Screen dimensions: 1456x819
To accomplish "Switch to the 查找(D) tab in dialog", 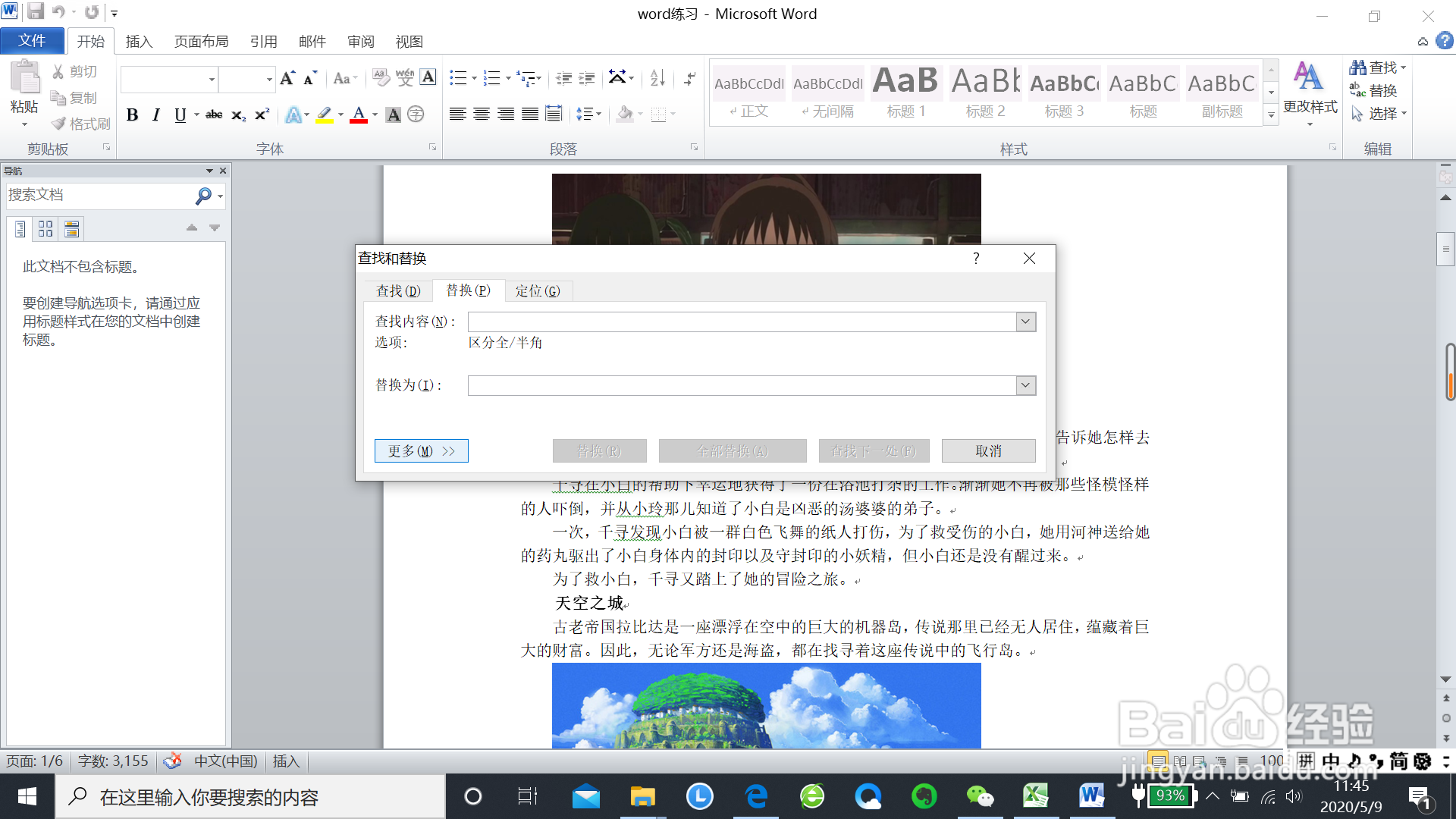I will 398,291.
